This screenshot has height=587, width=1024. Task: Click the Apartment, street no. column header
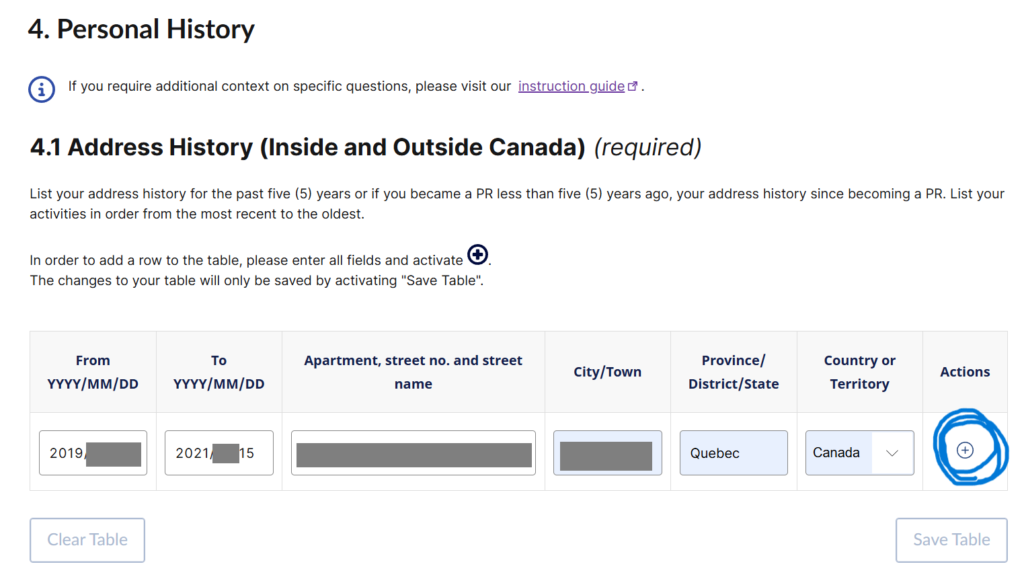click(x=413, y=372)
